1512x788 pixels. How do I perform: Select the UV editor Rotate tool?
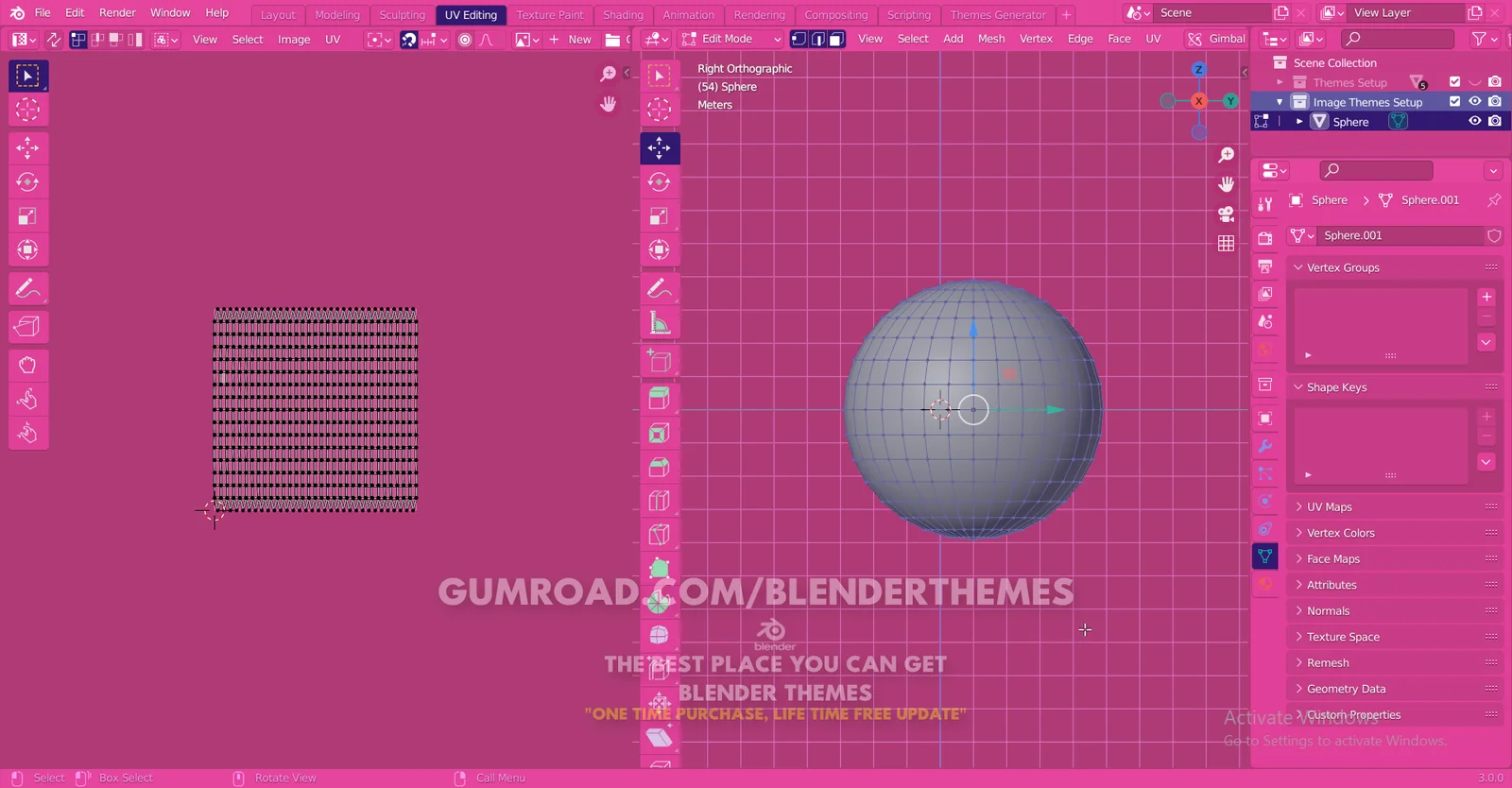(28, 182)
